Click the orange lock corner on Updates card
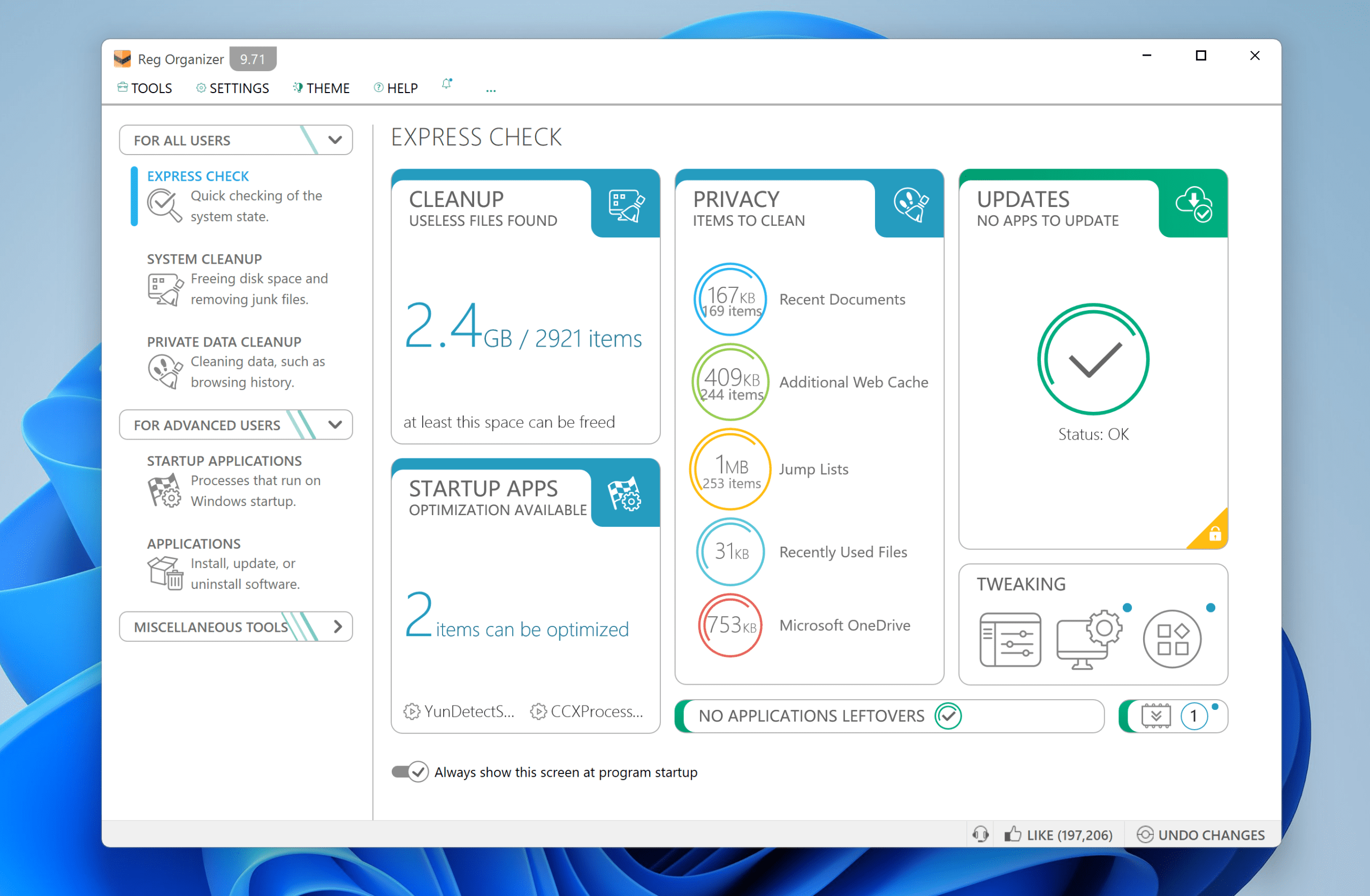This screenshot has width=1370, height=896. tap(1213, 533)
